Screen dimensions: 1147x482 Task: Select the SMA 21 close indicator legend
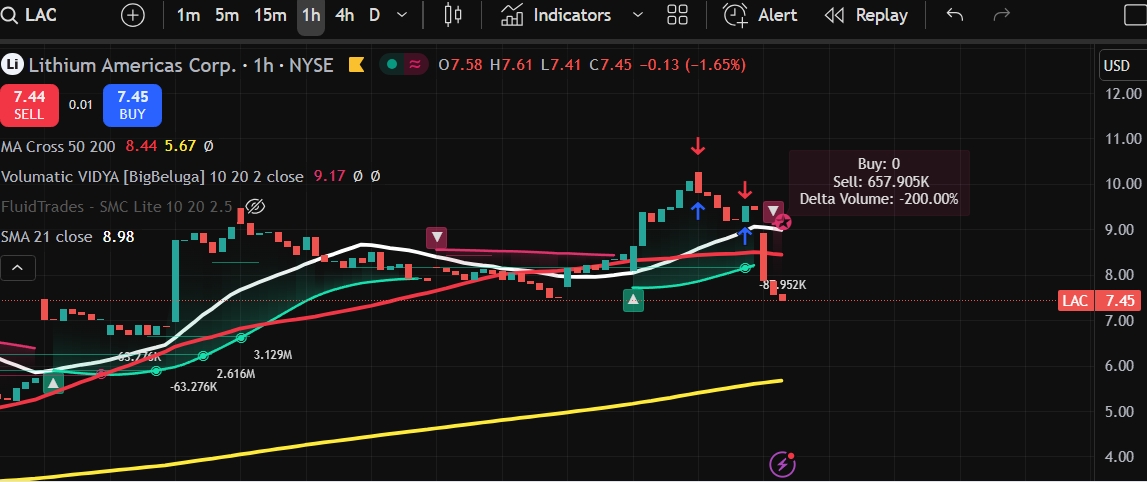47,237
